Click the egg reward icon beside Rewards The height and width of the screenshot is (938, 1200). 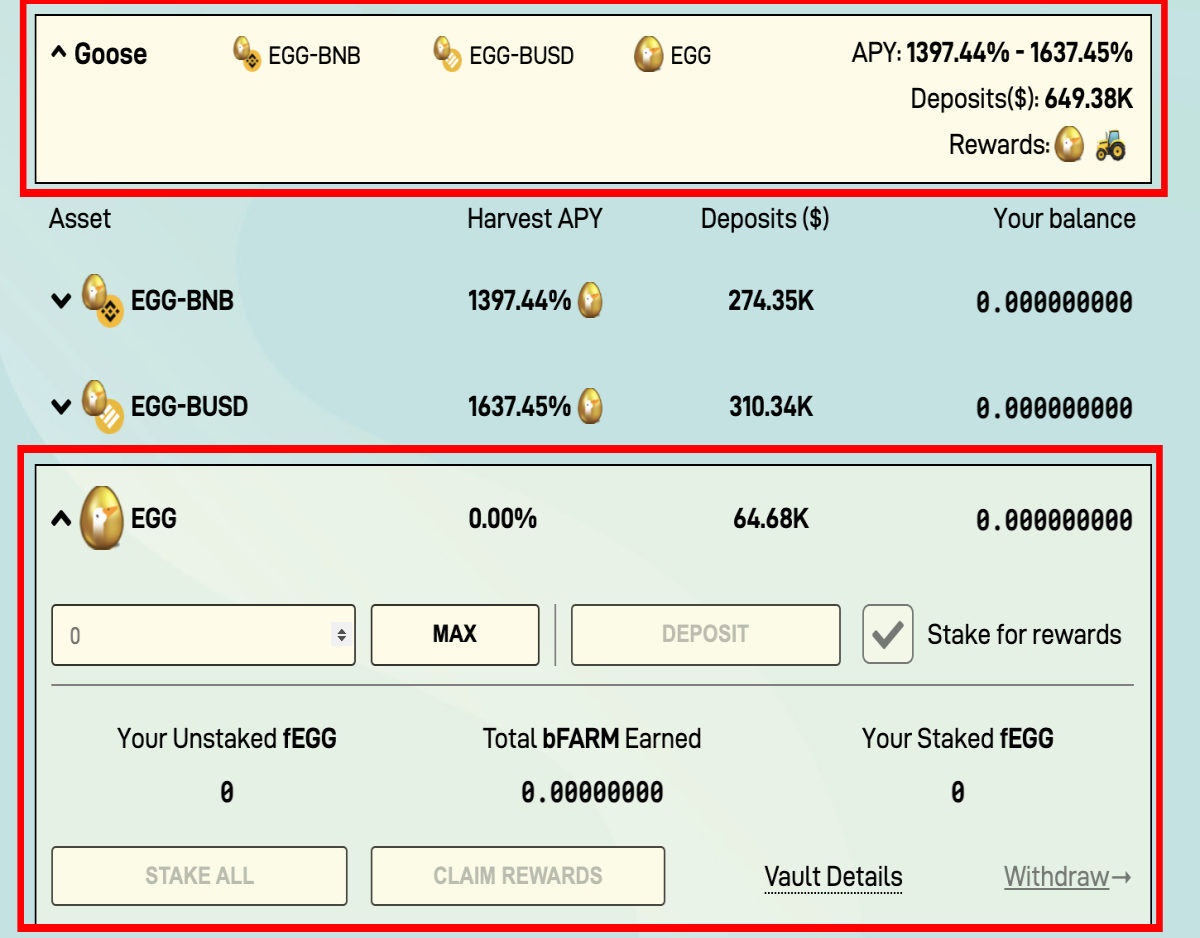[1069, 146]
